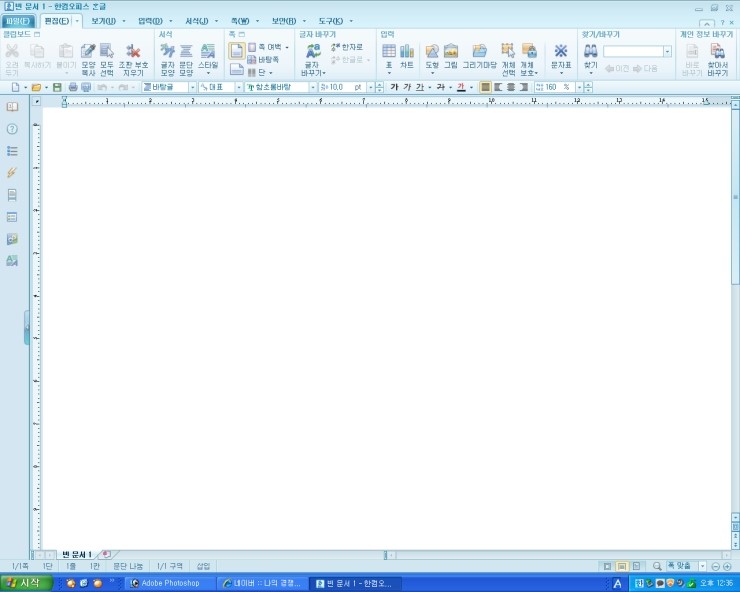Create a new document from quick toolbar
Screen dimensions: 740x592
[16, 87]
